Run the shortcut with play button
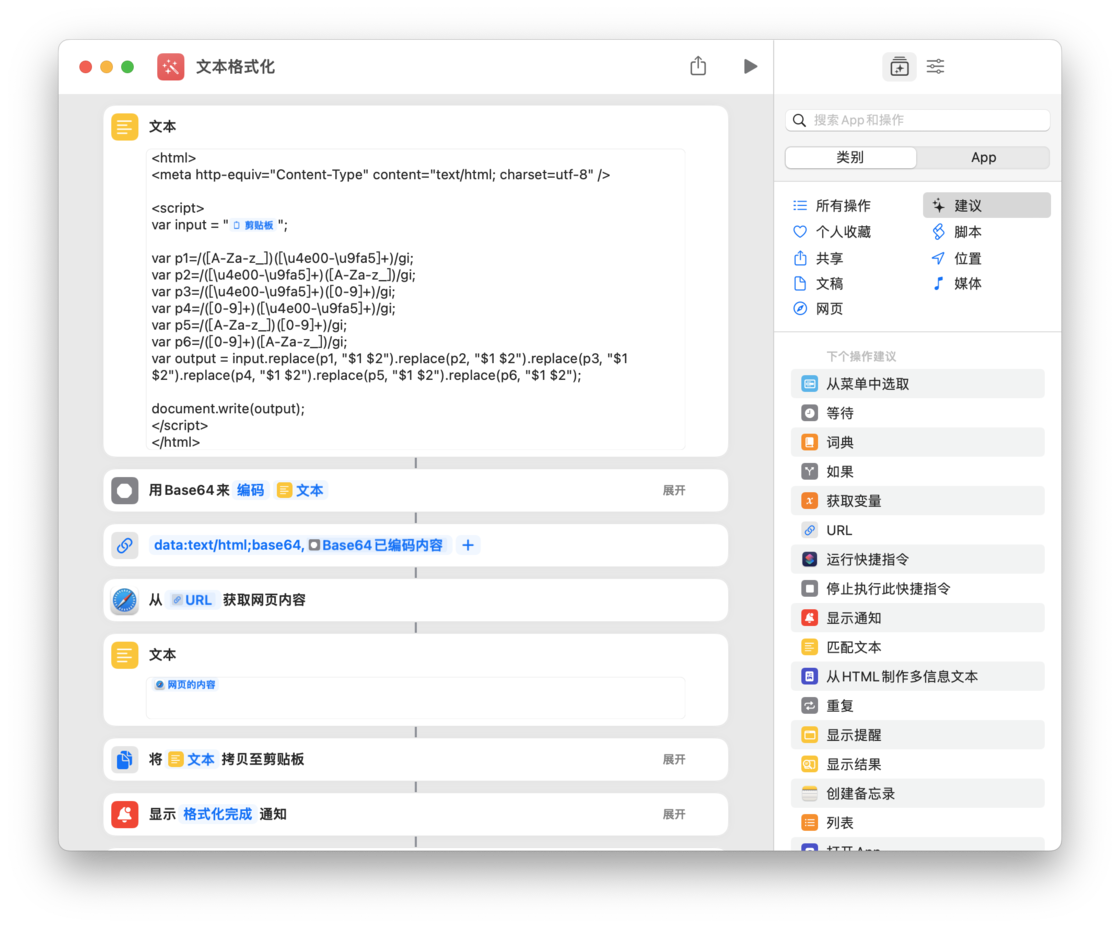This screenshot has height=928, width=1120. tap(749, 66)
